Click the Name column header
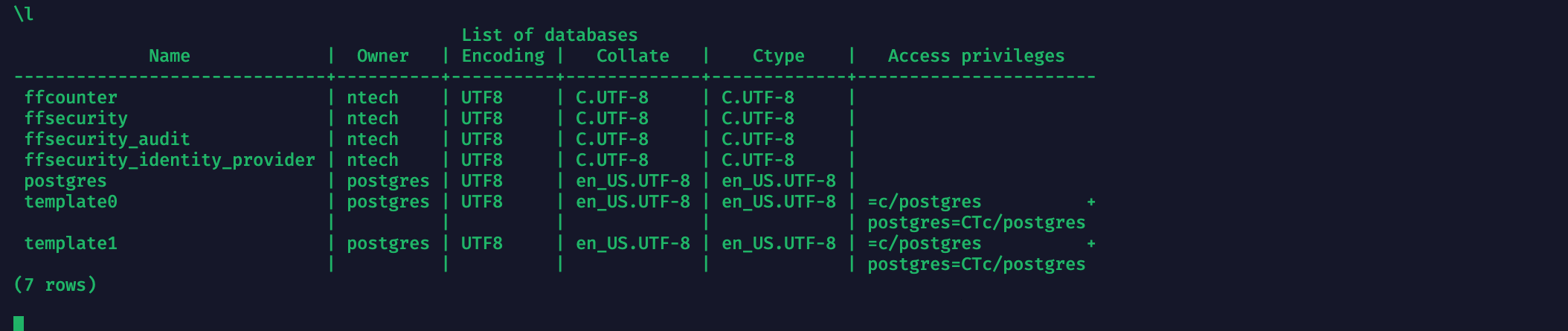 point(169,56)
